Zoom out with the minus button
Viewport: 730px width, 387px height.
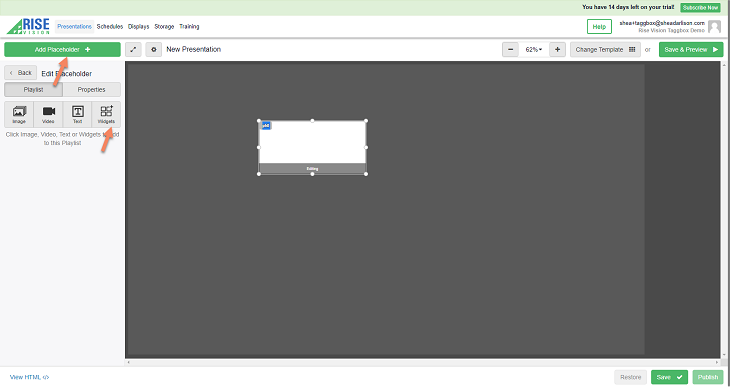click(510, 49)
